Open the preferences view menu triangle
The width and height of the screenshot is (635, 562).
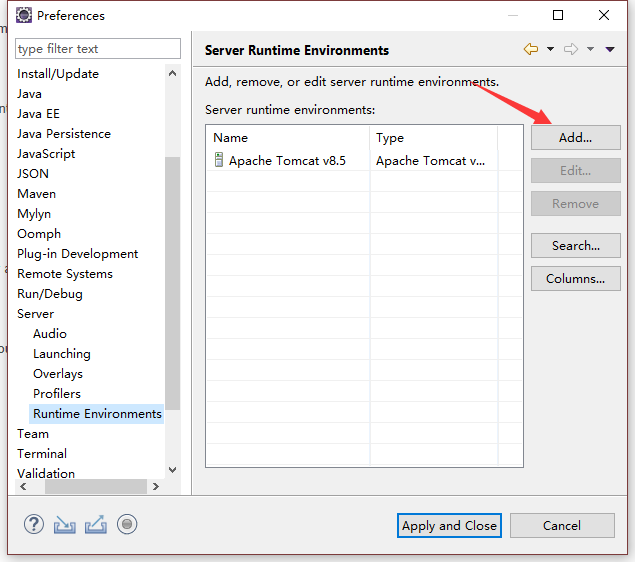[x=610, y=49]
